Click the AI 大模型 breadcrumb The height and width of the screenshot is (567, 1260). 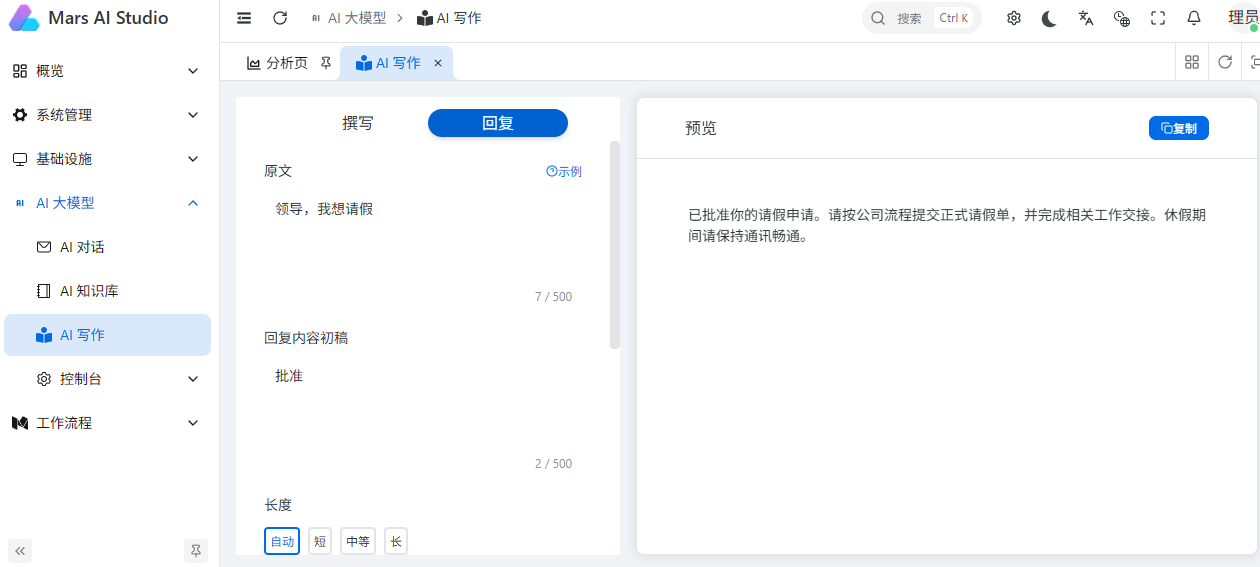(349, 18)
